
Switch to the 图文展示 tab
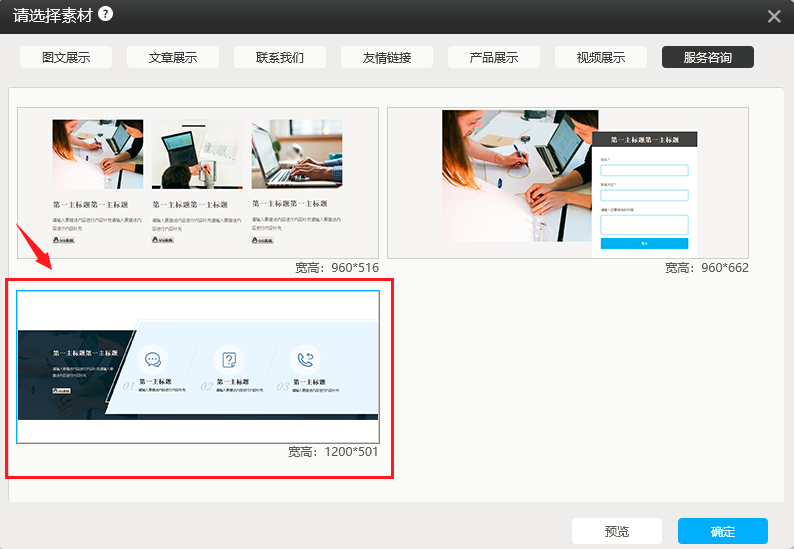[66, 57]
